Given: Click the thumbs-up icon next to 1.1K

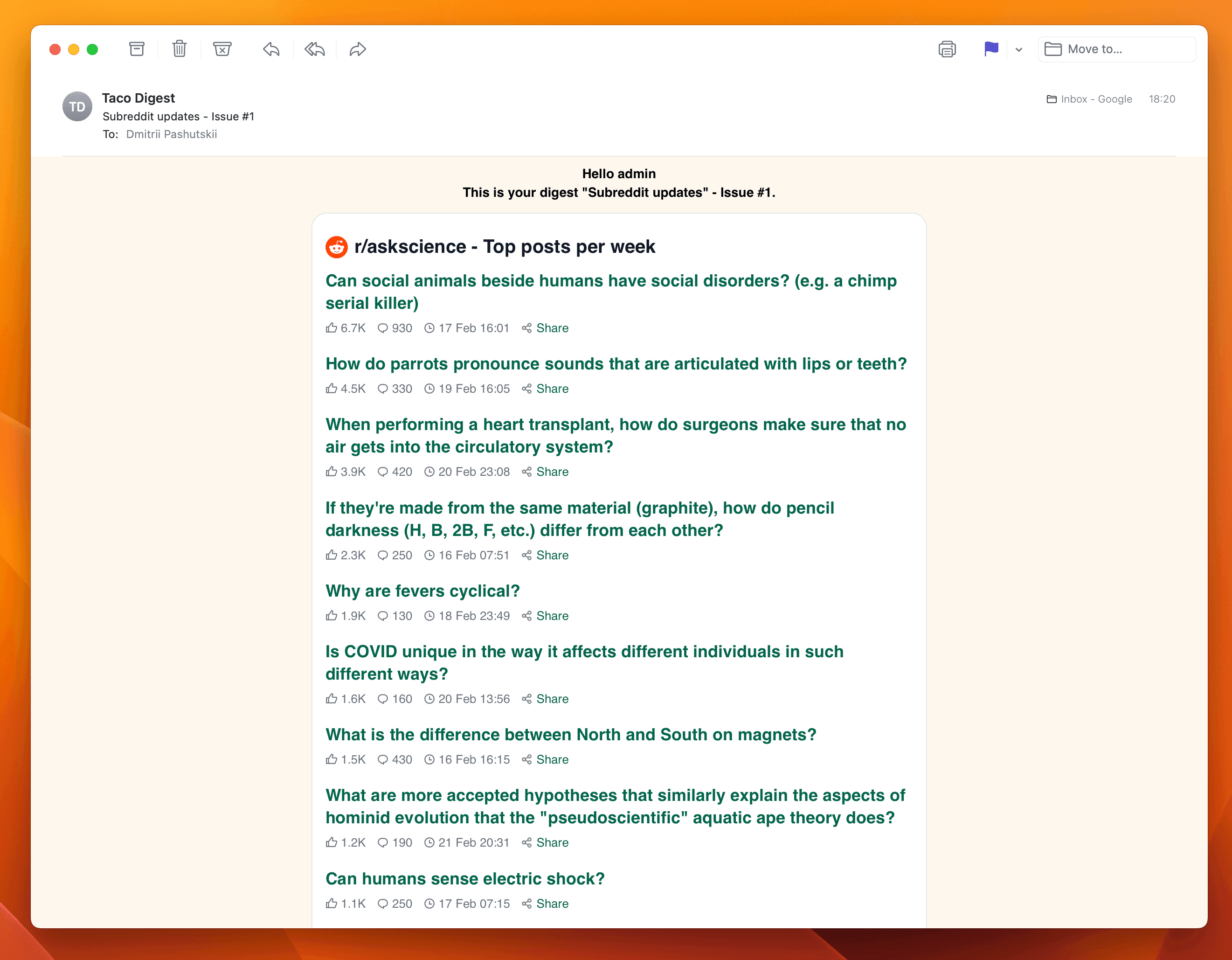Looking at the screenshot, I should click(x=332, y=903).
